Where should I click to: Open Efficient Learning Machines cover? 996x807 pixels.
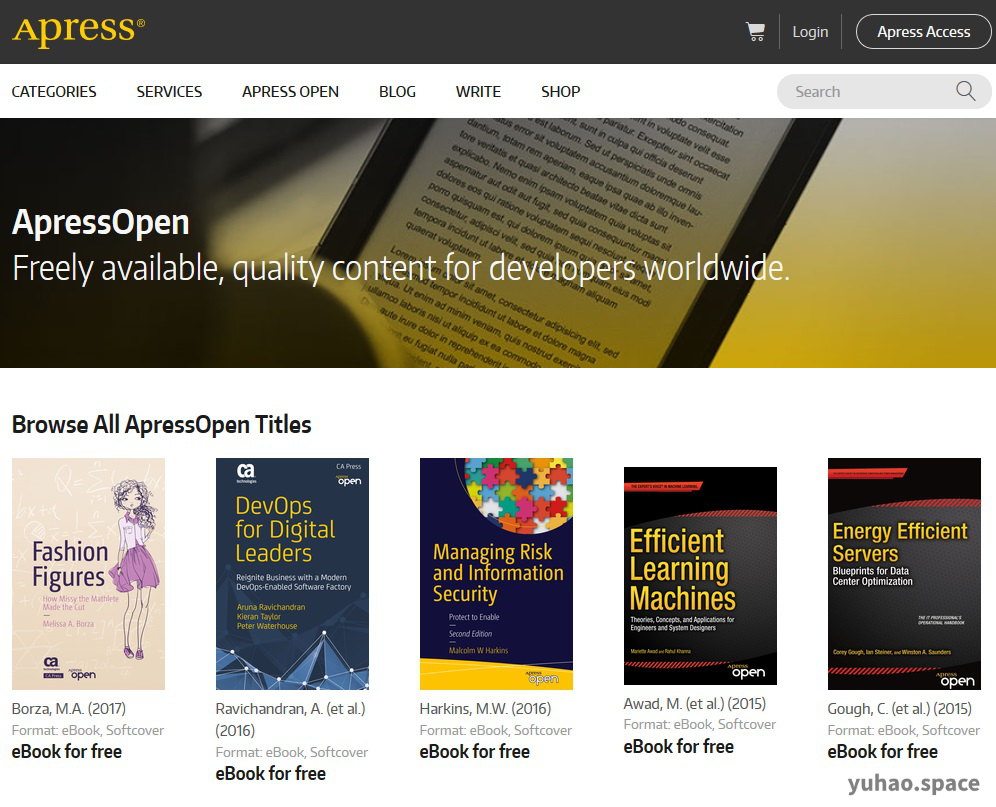tap(700, 576)
